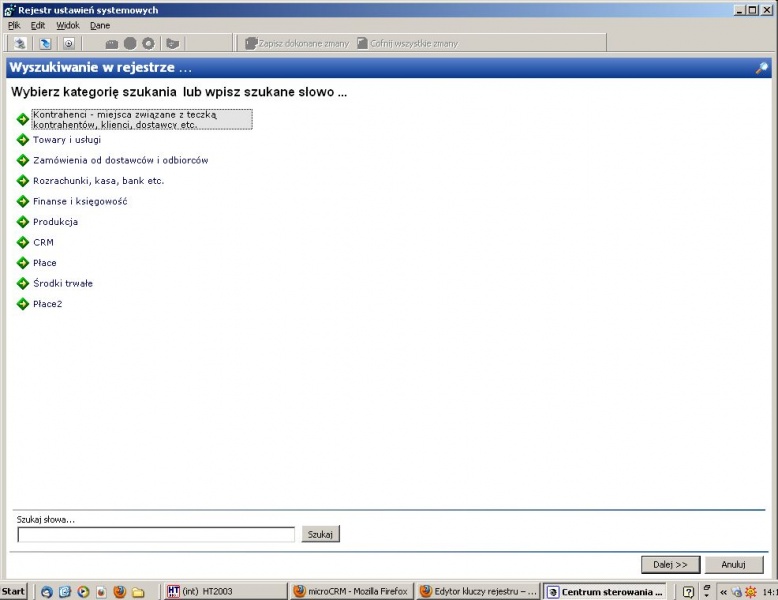Choose Zamówienia od dostawców i odbiorców
The width and height of the screenshot is (778, 600).
coord(121,160)
